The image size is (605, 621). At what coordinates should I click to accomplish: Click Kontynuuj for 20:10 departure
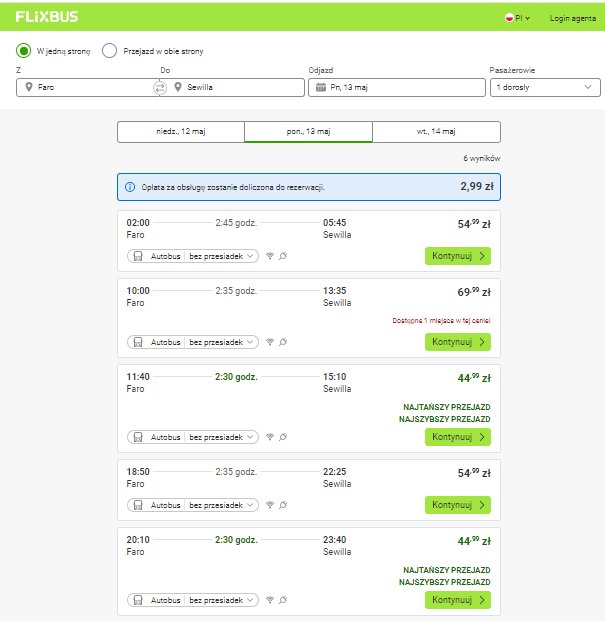458,600
